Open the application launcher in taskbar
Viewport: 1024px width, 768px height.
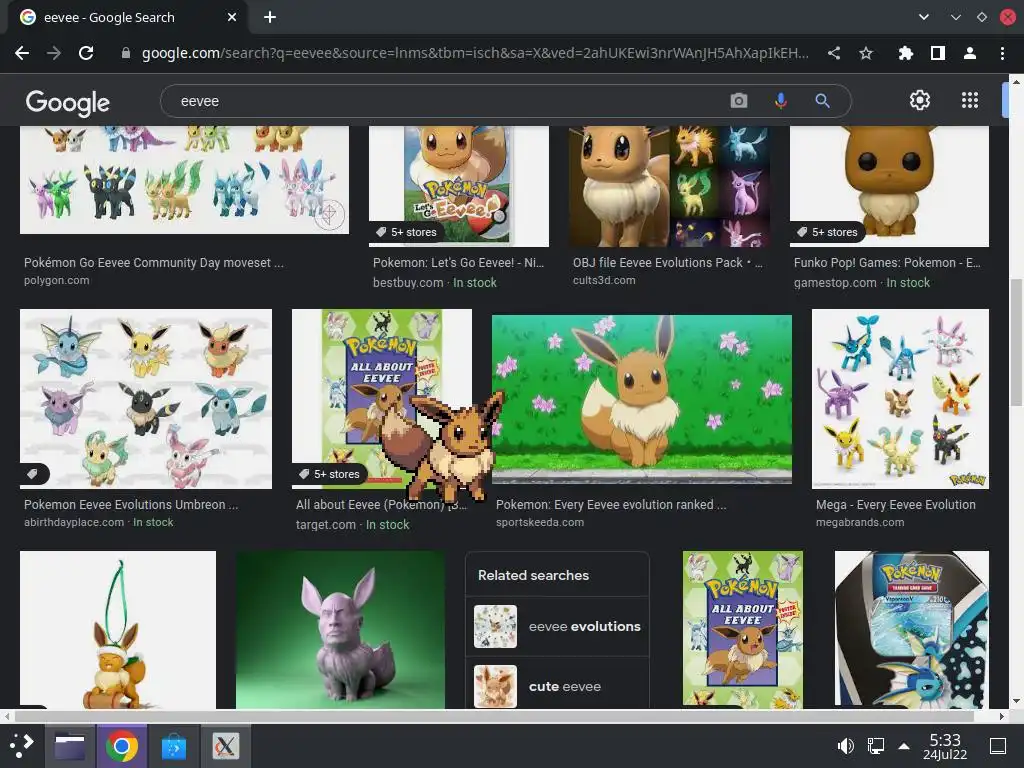click(22, 746)
